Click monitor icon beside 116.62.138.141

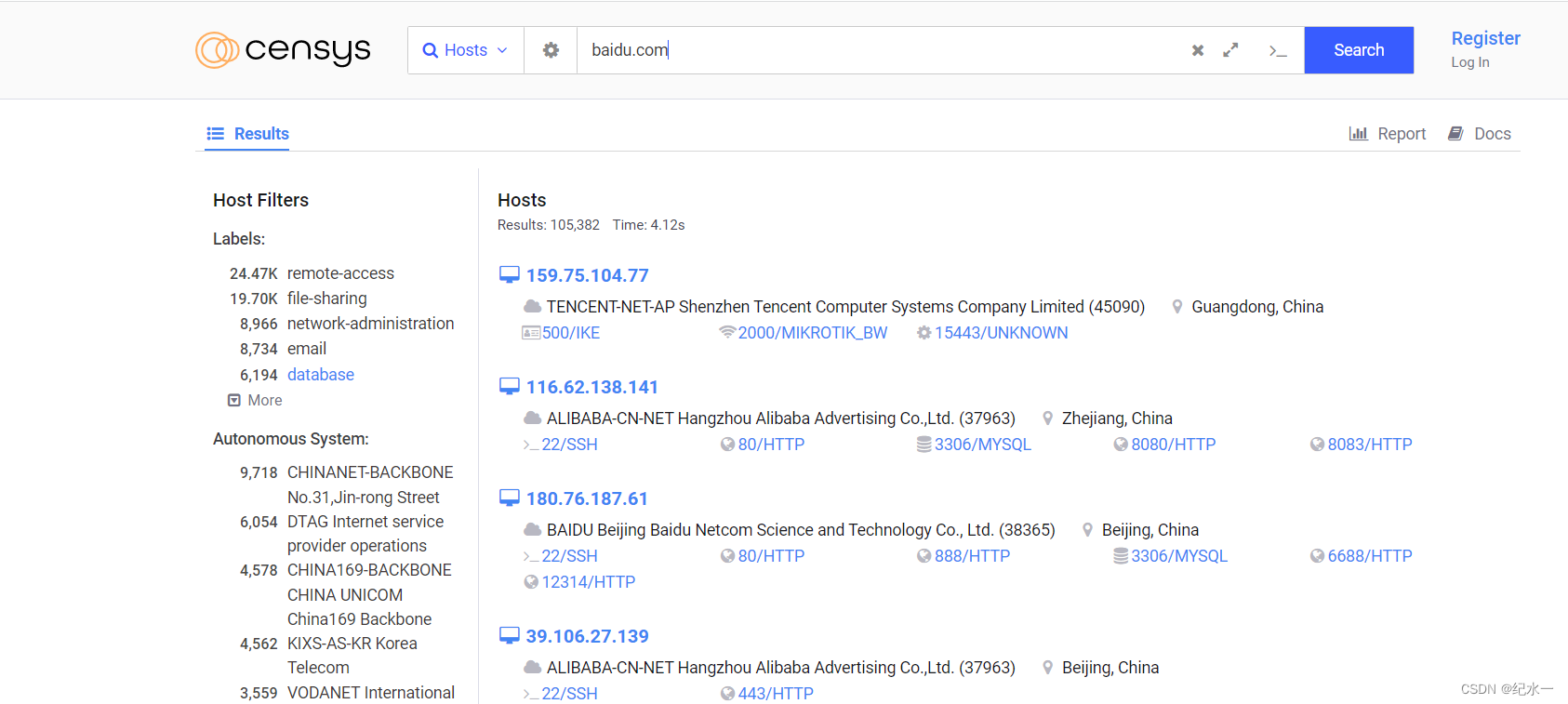click(509, 386)
